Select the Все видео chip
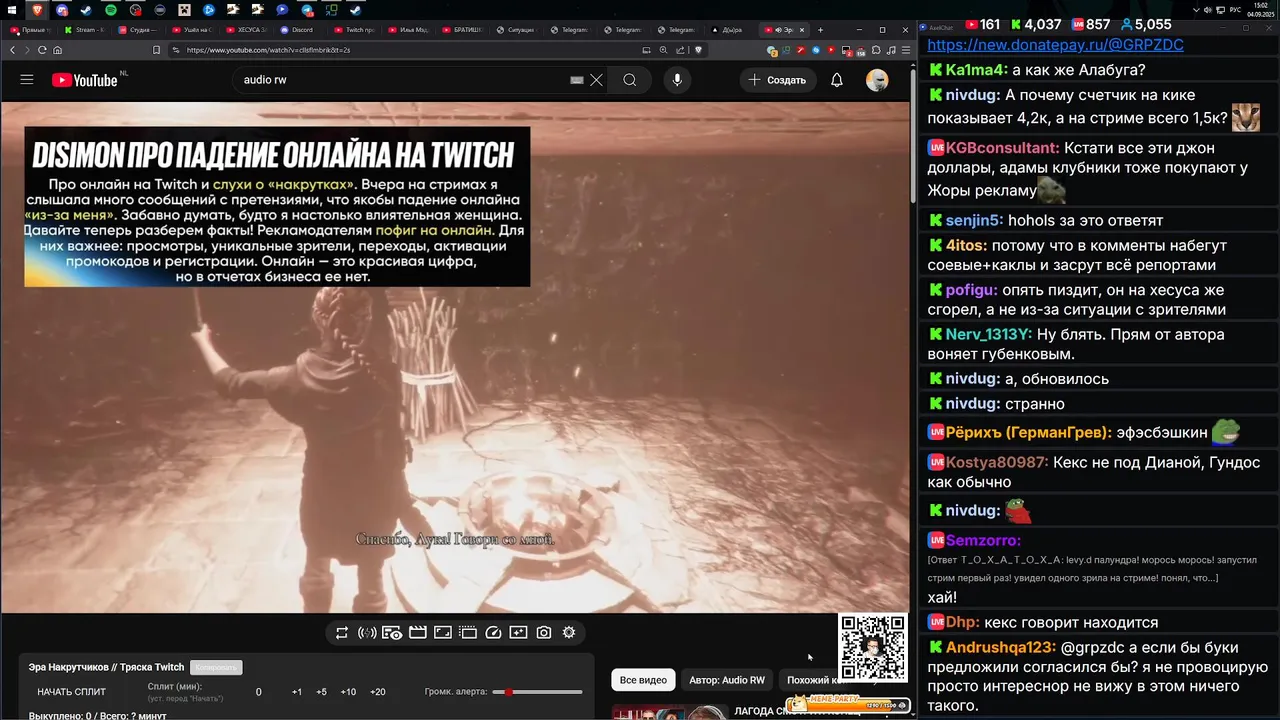This screenshot has width=1280, height=720. tap(643, 680)
